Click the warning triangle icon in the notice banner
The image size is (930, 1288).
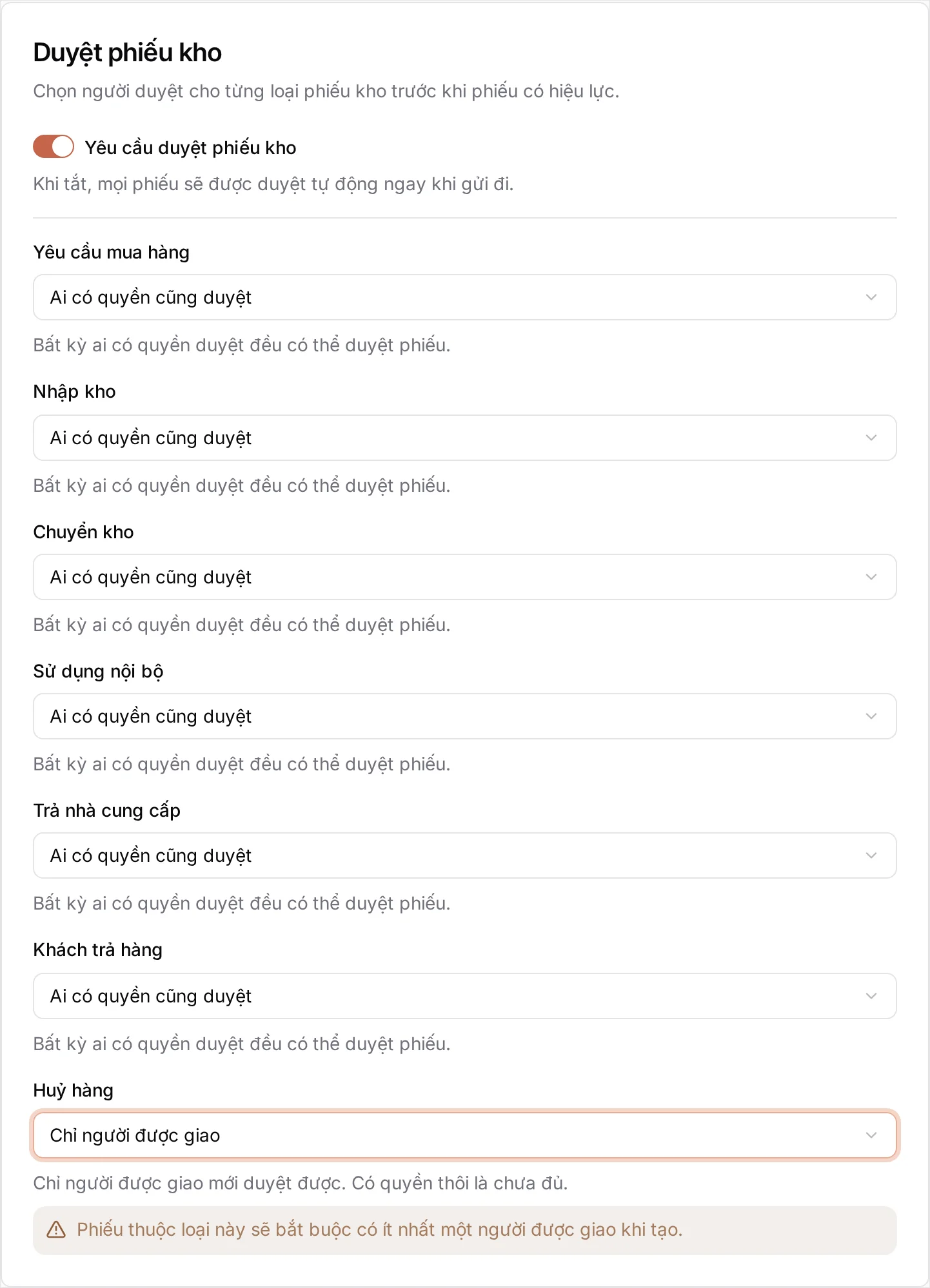[x=56, y=1230]
